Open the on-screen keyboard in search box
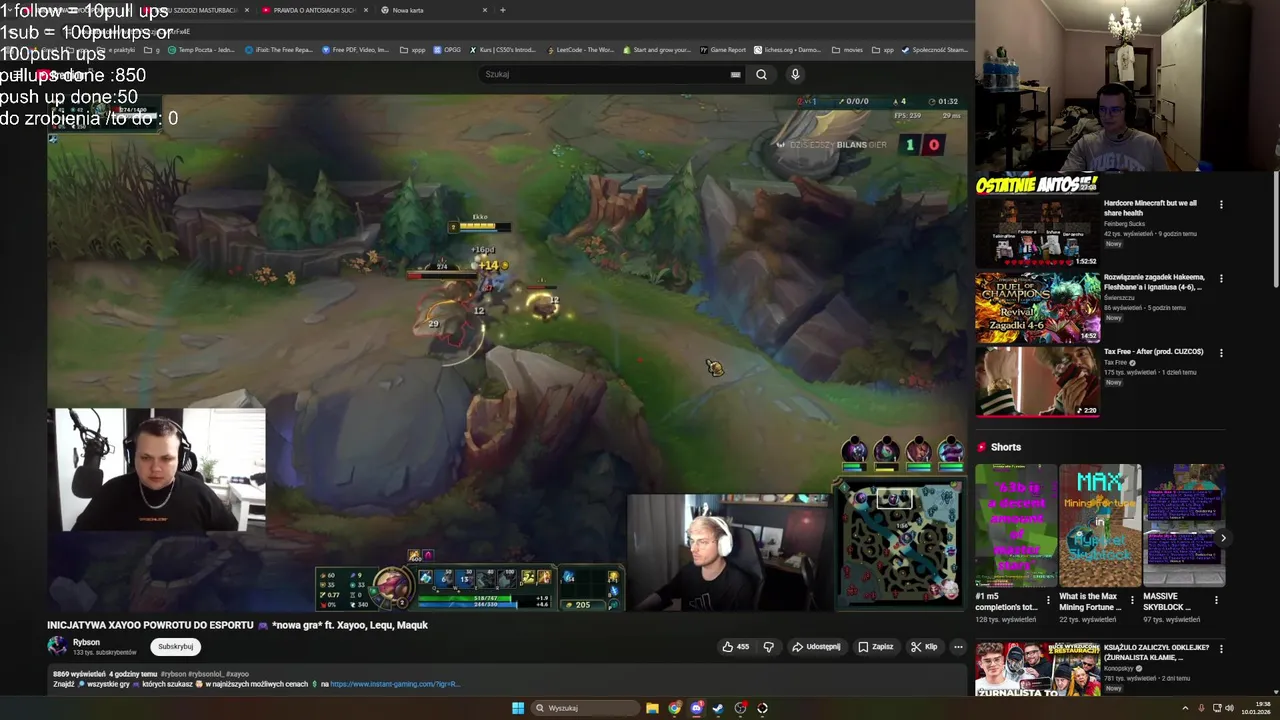The image size is (1280, 720). 735,74
